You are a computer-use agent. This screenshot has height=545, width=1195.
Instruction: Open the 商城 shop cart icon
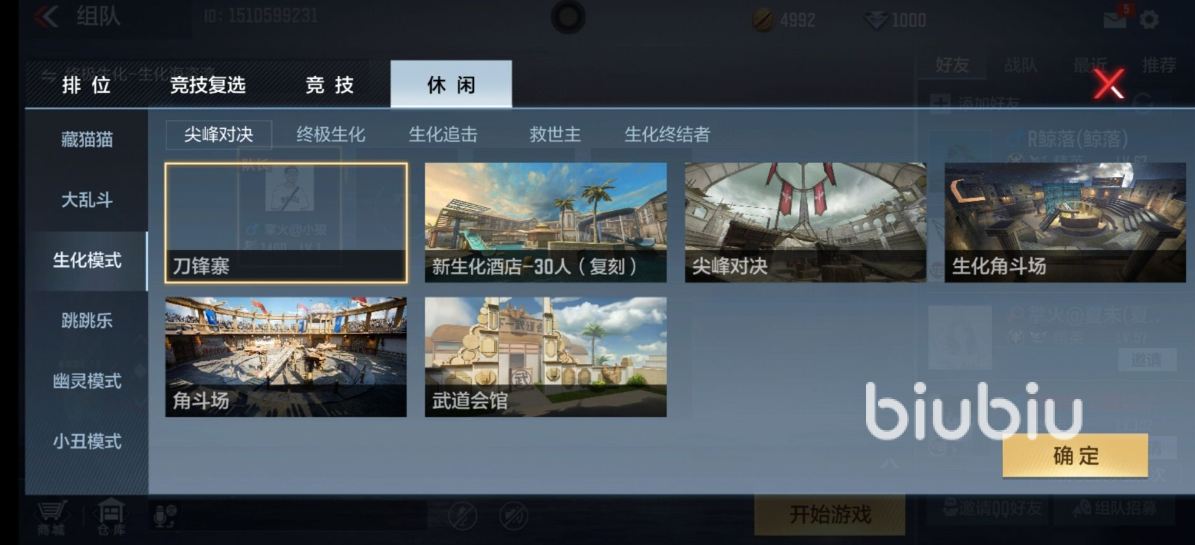(x=52, y=517)
